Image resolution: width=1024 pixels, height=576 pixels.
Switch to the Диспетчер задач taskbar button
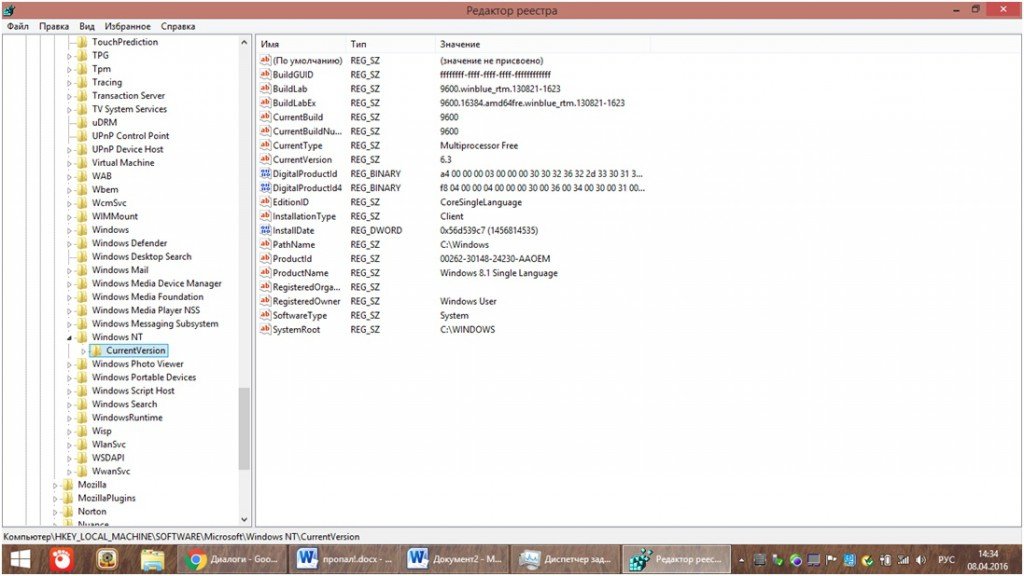click(x=566, y=560)
